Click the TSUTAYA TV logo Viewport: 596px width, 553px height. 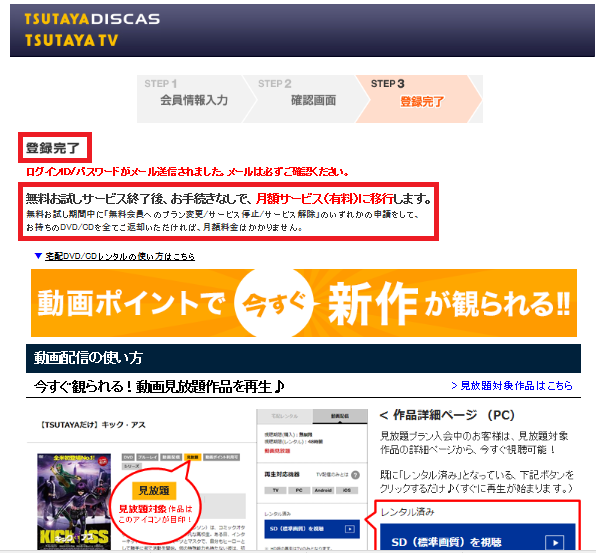click(x=71, y=40)
